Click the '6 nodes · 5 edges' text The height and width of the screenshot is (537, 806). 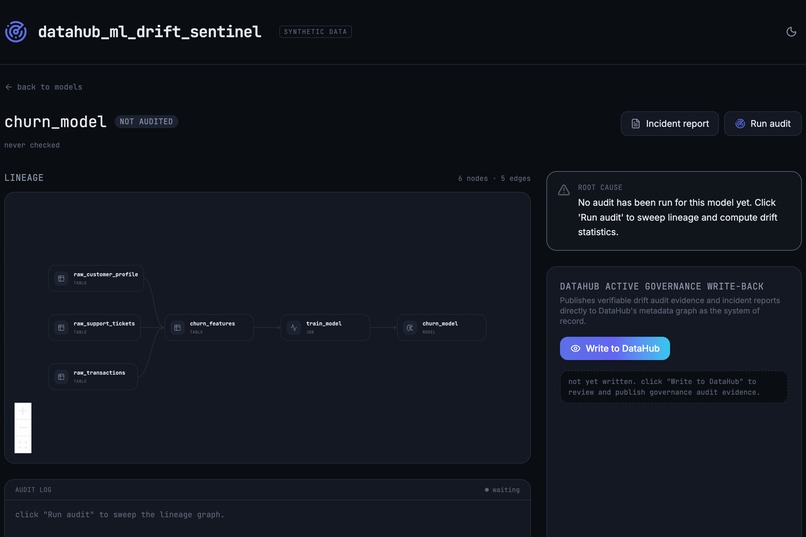coord(494,178)
